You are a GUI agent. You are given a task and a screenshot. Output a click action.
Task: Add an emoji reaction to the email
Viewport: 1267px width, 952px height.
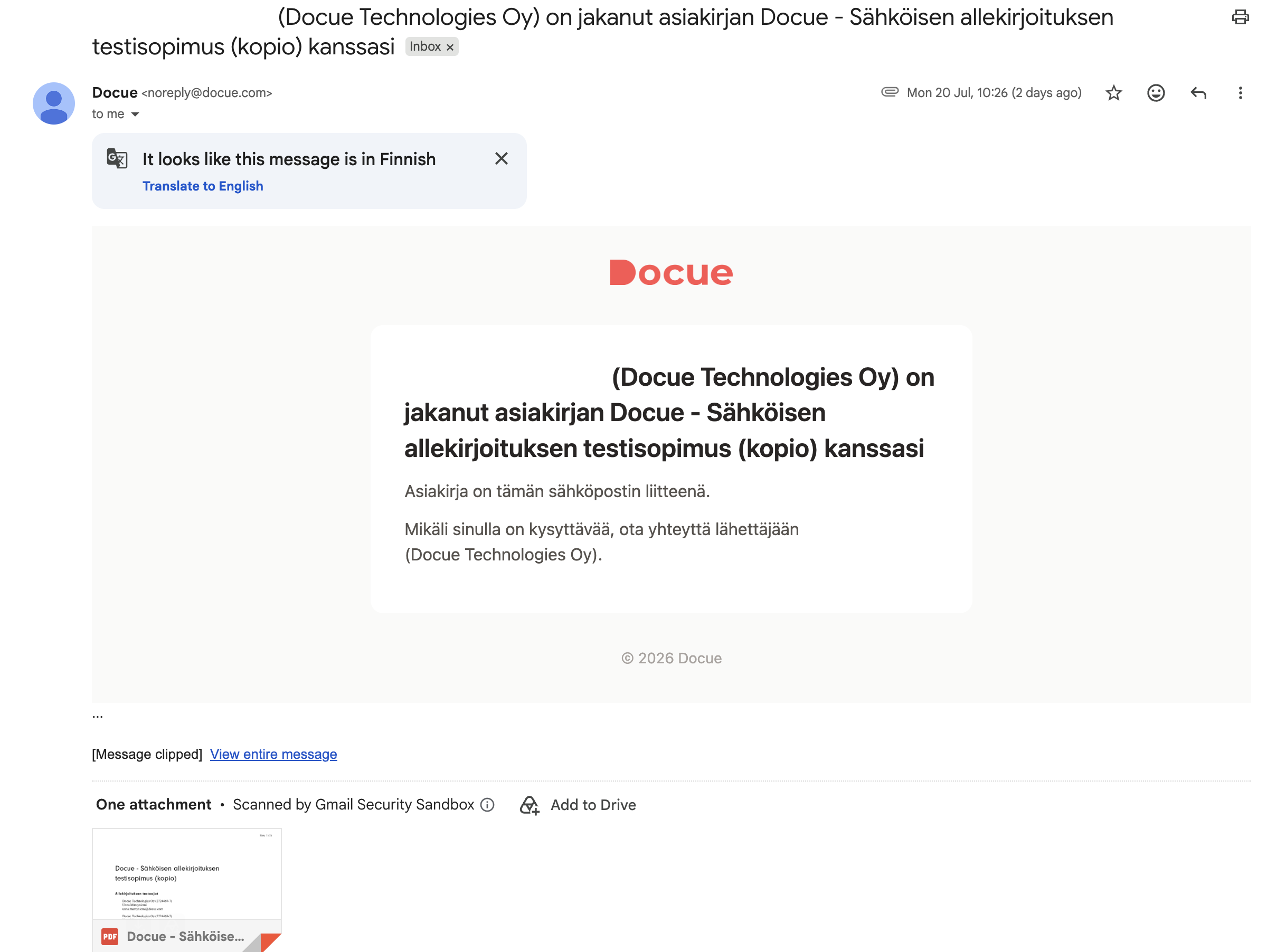(x=1156, y=93)
